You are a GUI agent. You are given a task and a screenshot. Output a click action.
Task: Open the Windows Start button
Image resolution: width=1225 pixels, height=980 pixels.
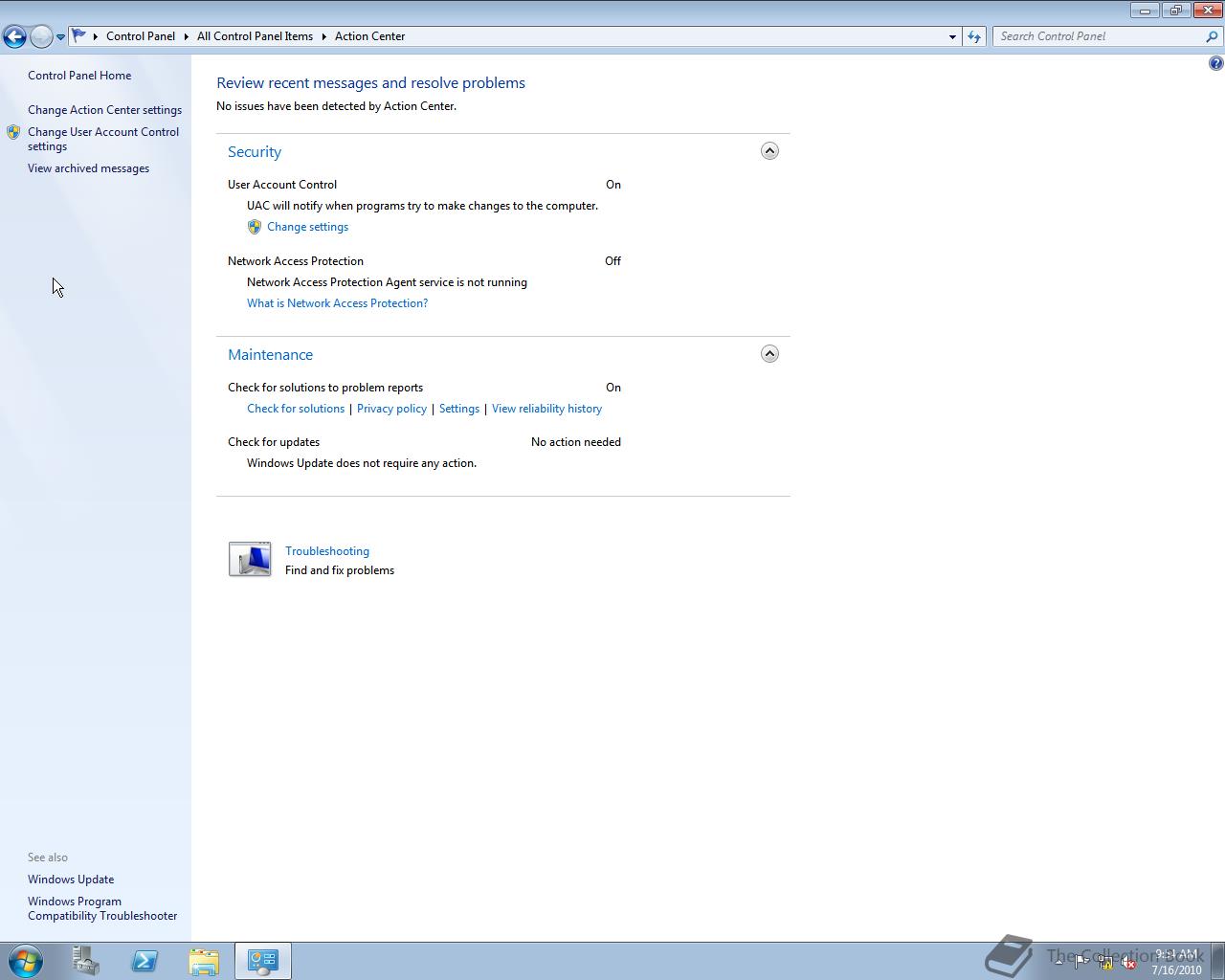click(x=26, y=961)
